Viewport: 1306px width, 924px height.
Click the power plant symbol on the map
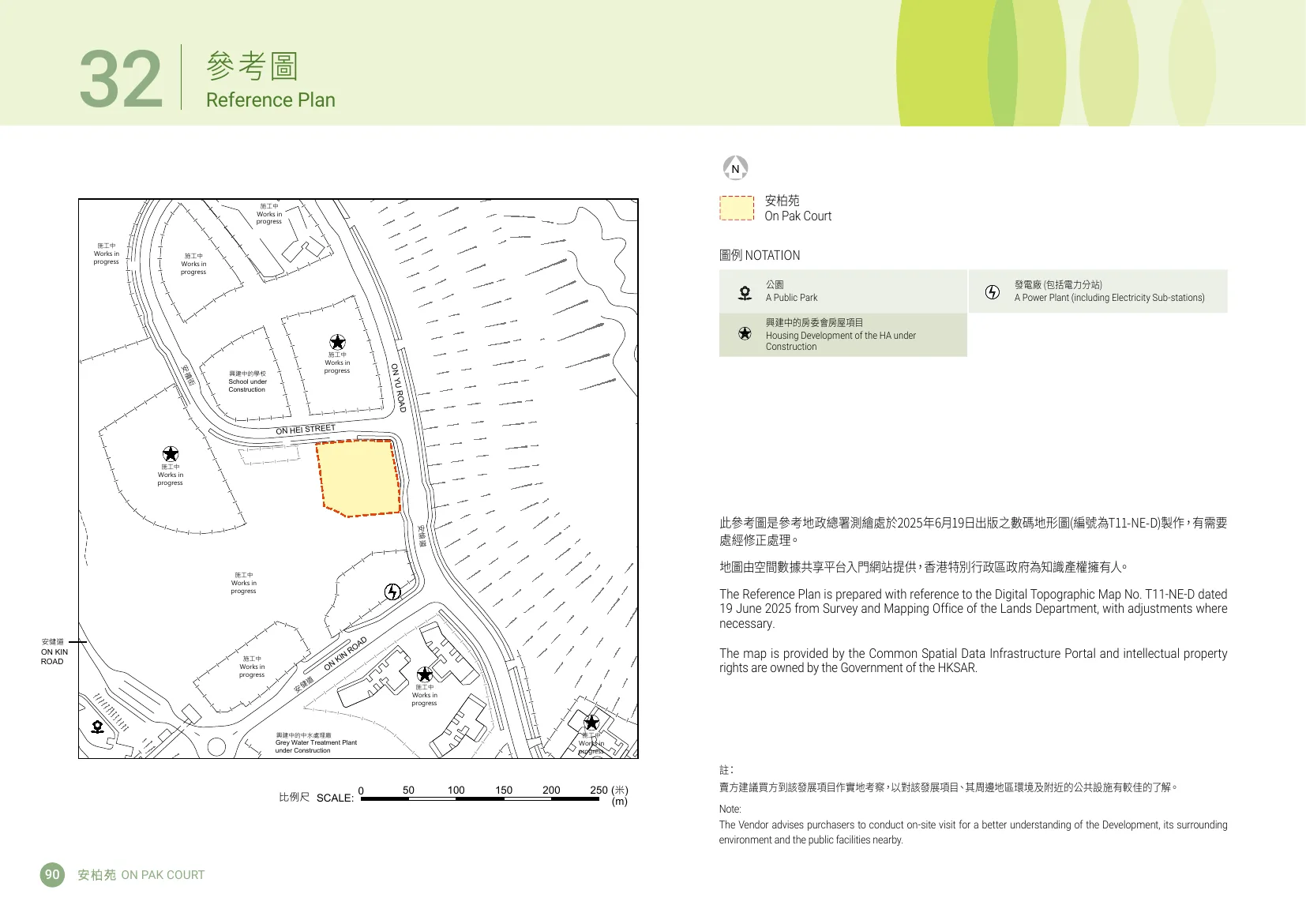[x=392, y=592]
